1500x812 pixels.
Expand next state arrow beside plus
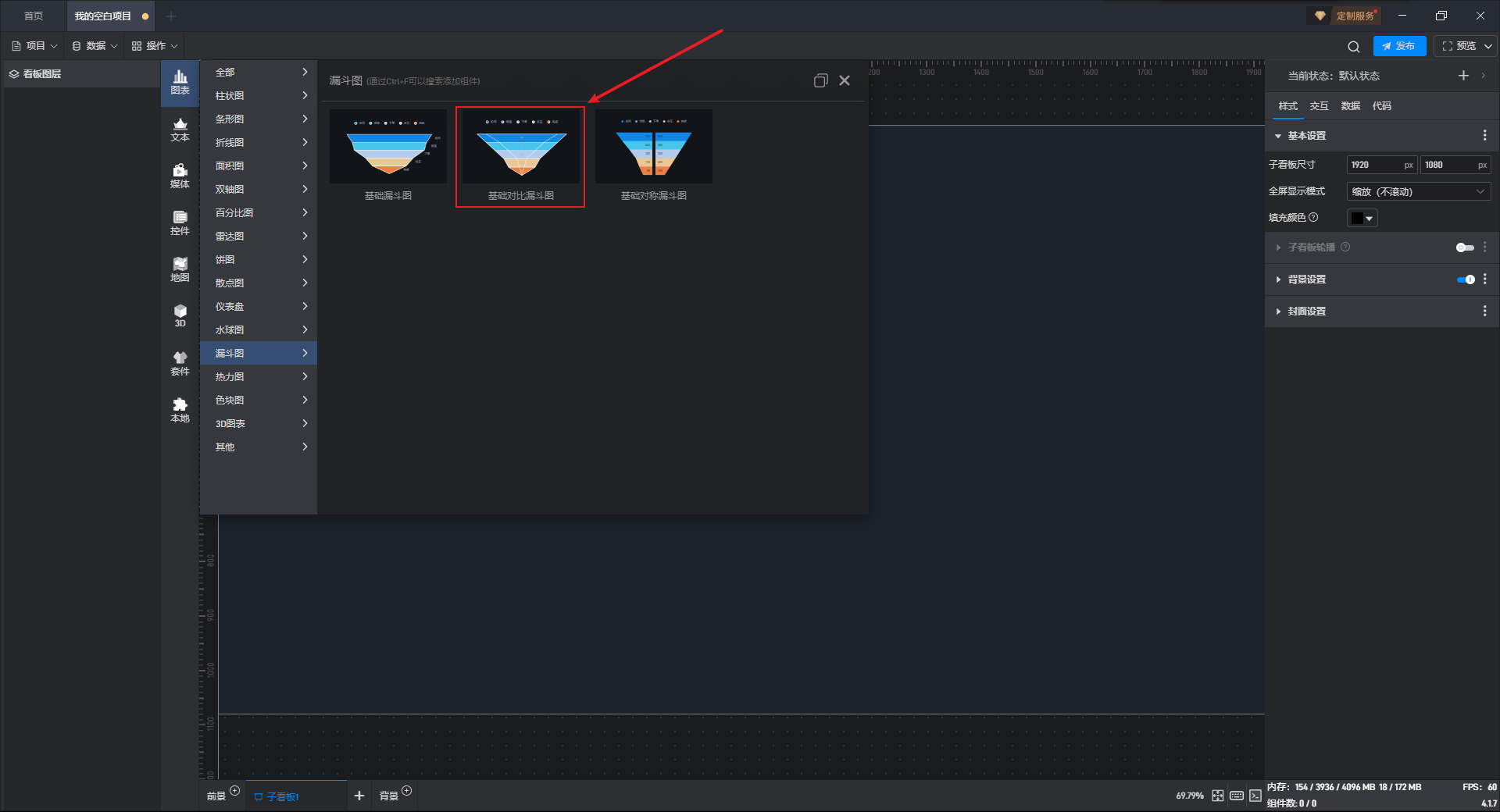coord(1483,76)
